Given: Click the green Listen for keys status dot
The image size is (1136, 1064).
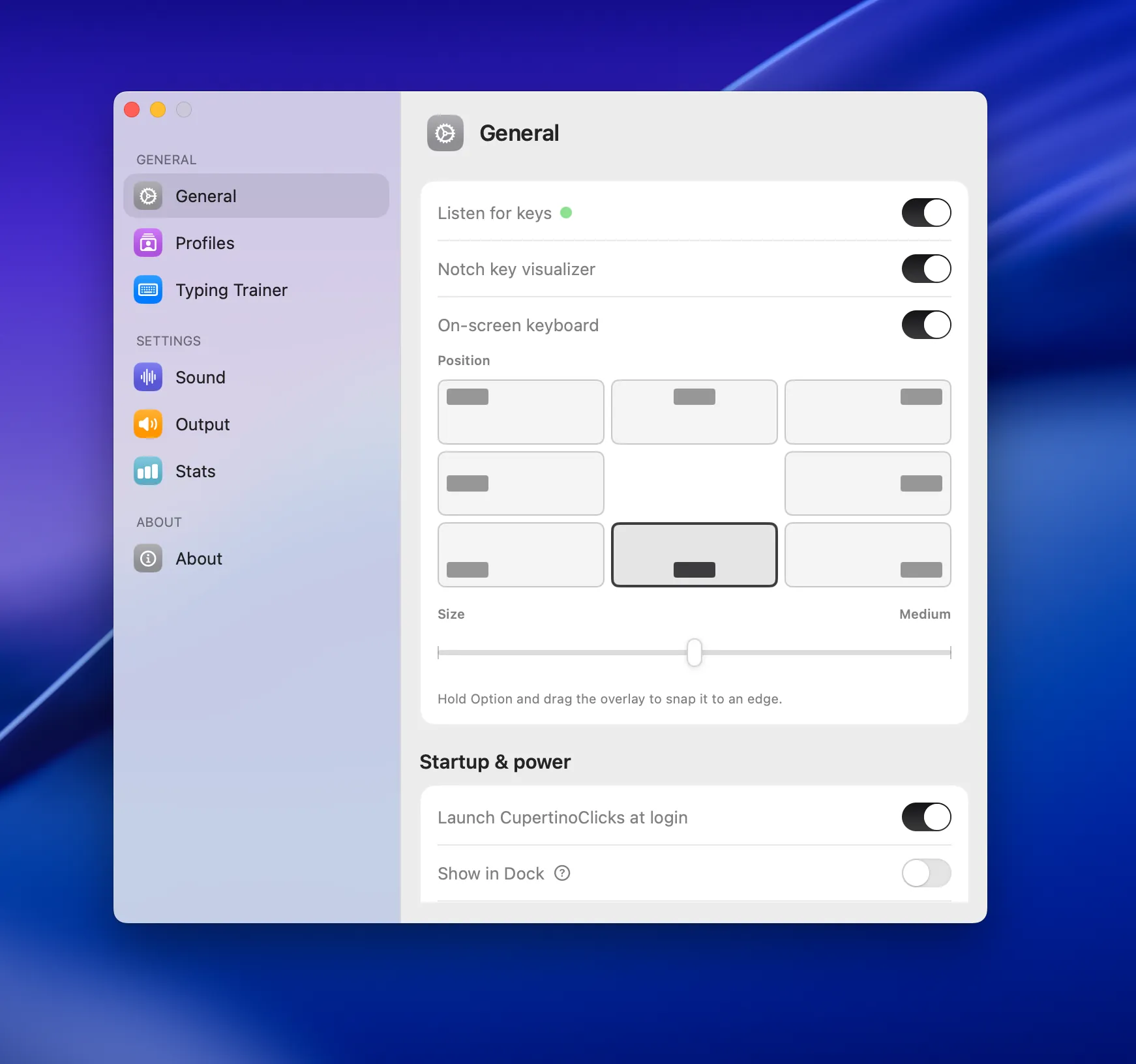Looking at the screenshot, I should pyautogui.click(x=566, y=213).
